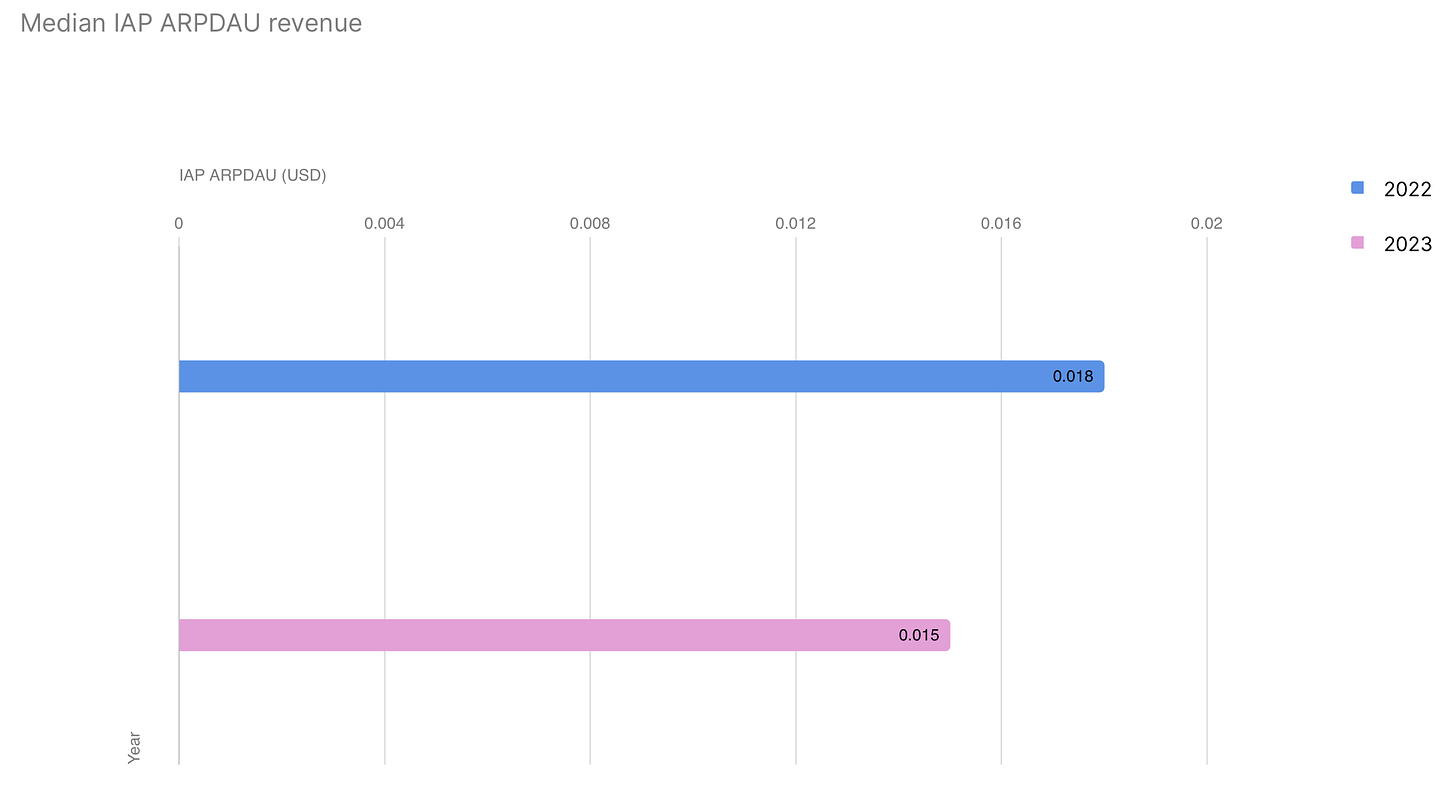
Task: Click the 0.02 axis tick label
Action: [x=1207, y=224]
